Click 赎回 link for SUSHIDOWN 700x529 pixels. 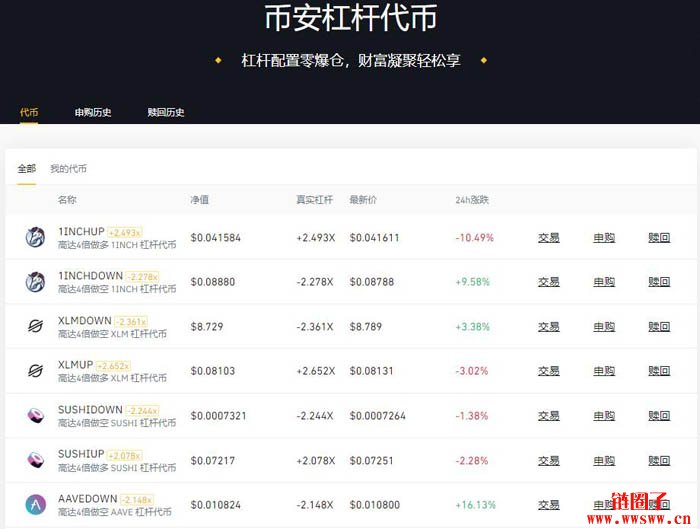click(x=659, y=416)
